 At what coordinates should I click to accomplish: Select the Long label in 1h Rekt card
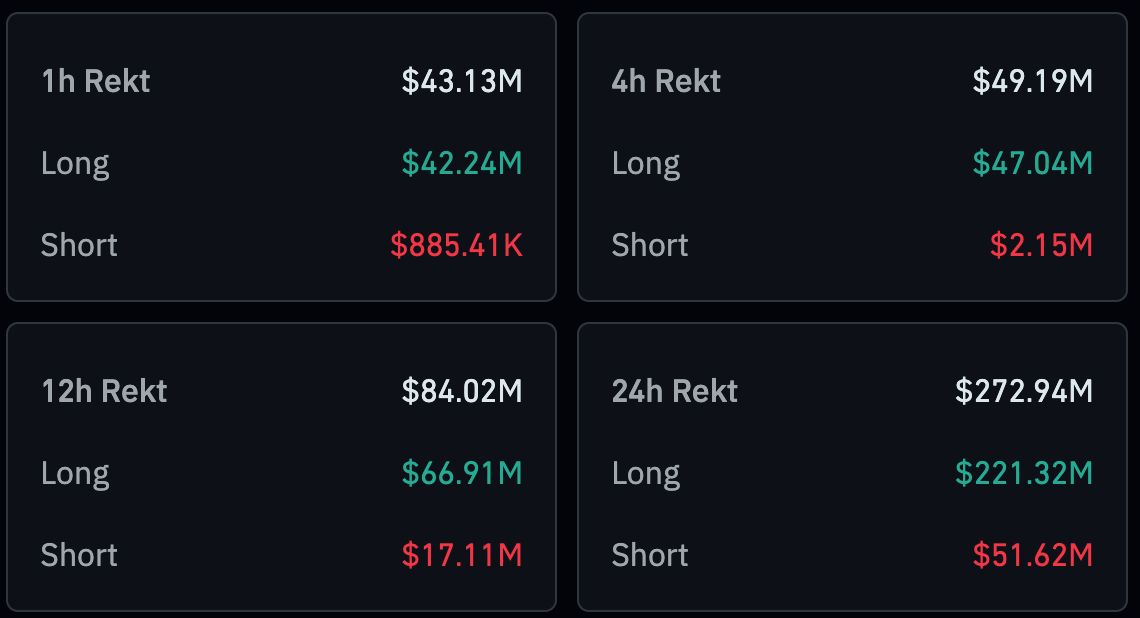click(75, 163)
